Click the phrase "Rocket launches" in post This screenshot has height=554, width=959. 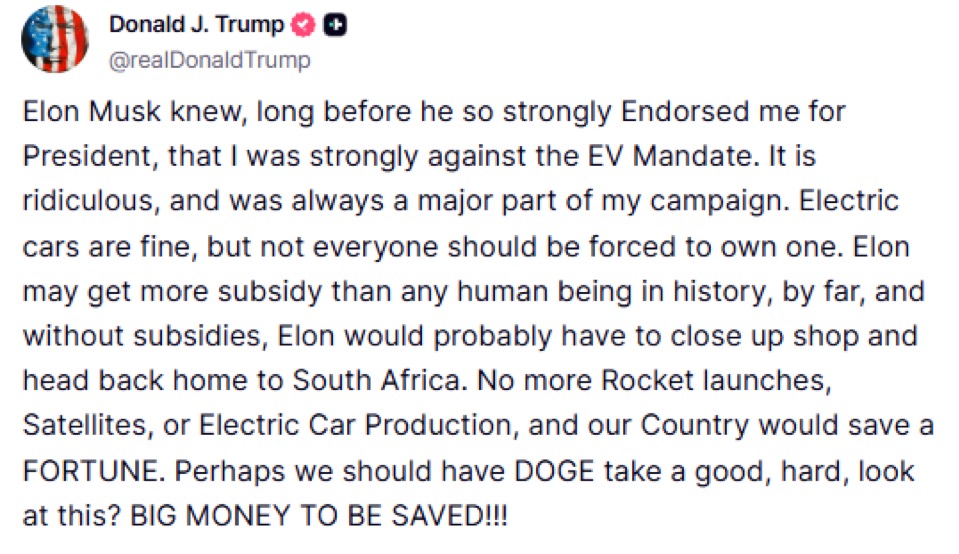pos(717,381)
